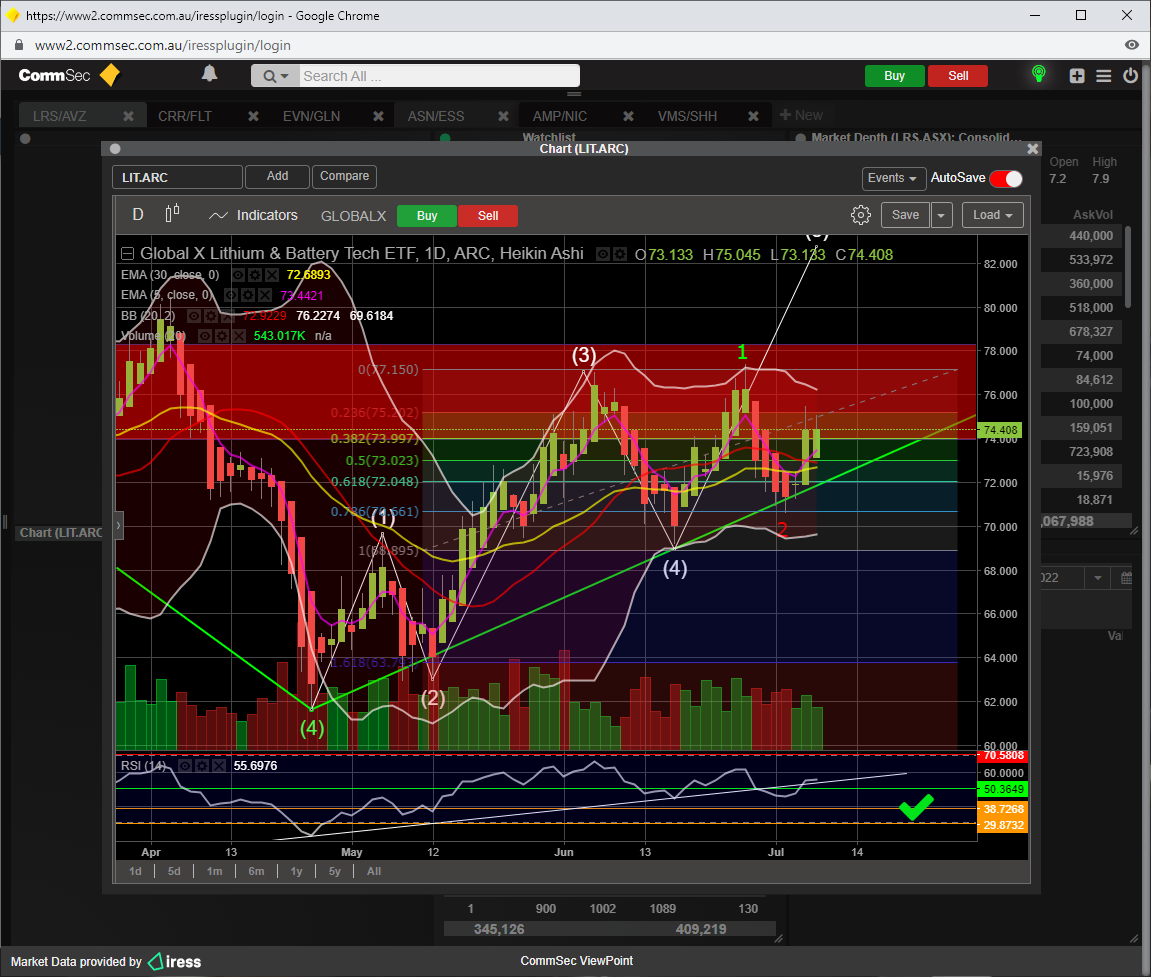The image size is (1151, 977).
Task: Switch to the LRS/AVZ tab
Action: point(59,116)
